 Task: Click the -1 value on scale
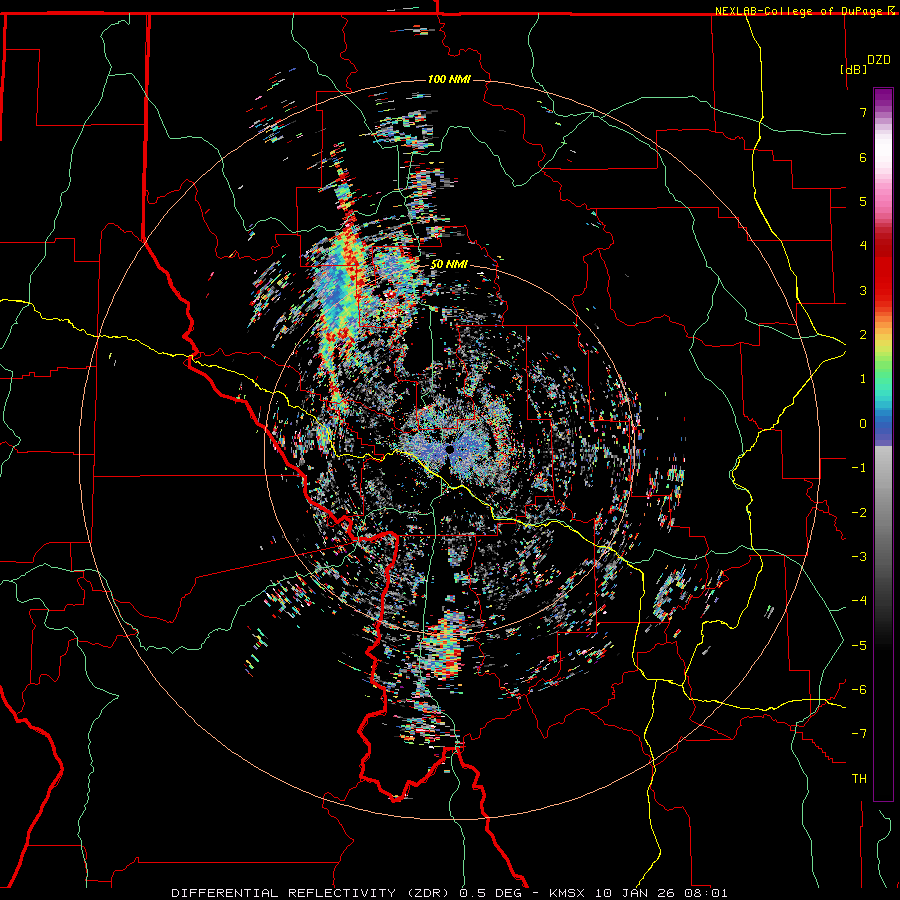click(x=859, y=468)
